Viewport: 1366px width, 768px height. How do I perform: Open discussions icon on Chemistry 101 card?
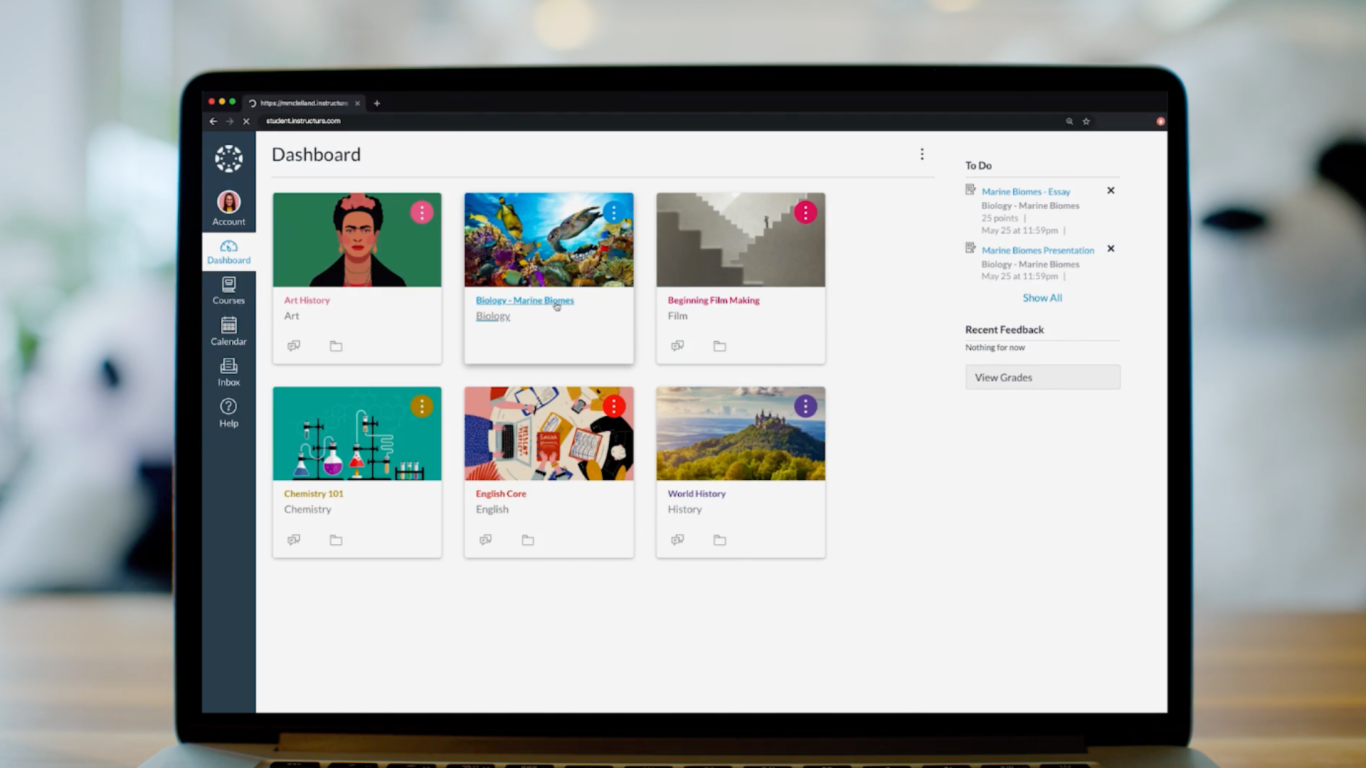click(293, 539)
